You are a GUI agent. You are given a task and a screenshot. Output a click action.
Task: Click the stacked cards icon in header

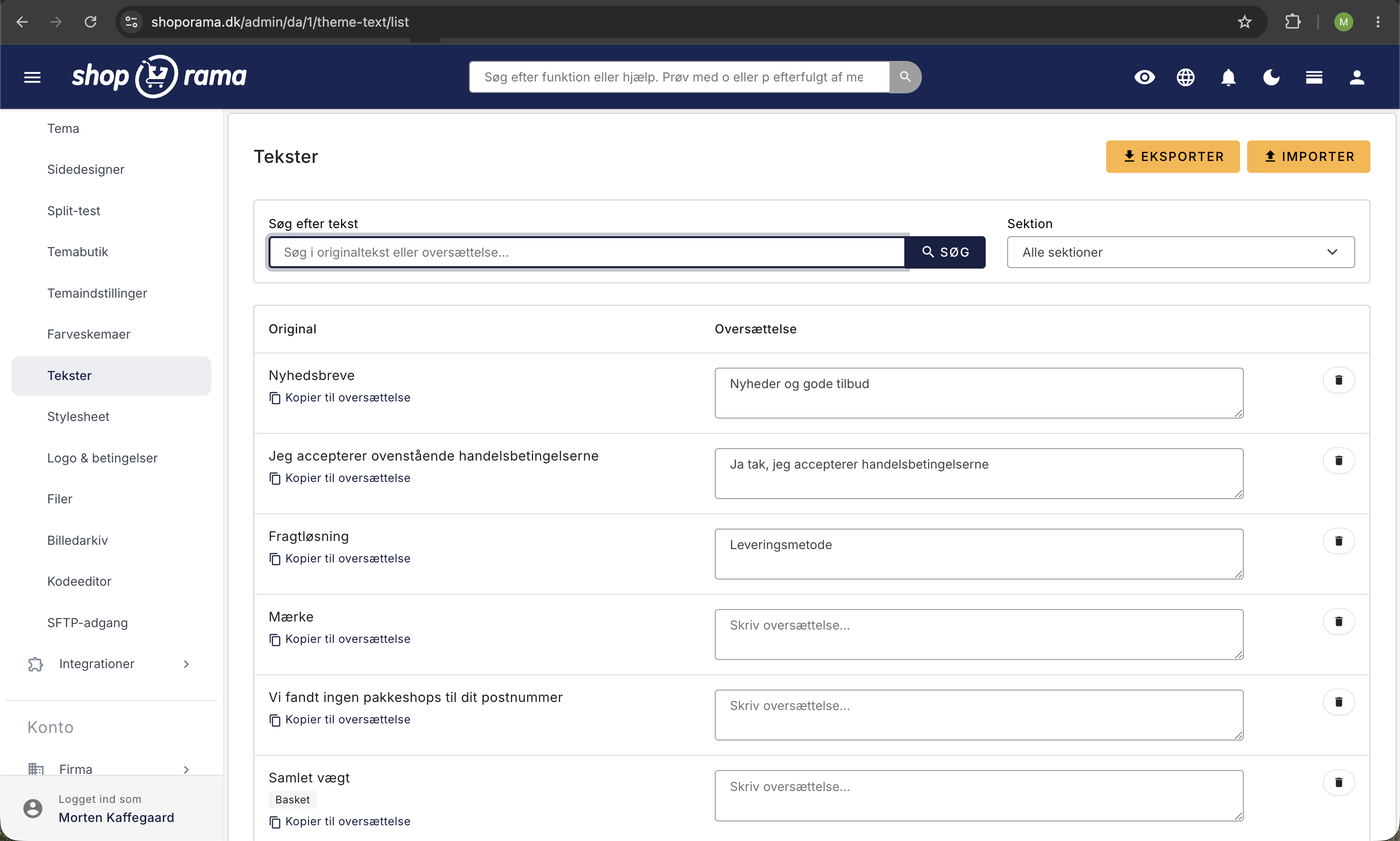(x=1314, y=77)
